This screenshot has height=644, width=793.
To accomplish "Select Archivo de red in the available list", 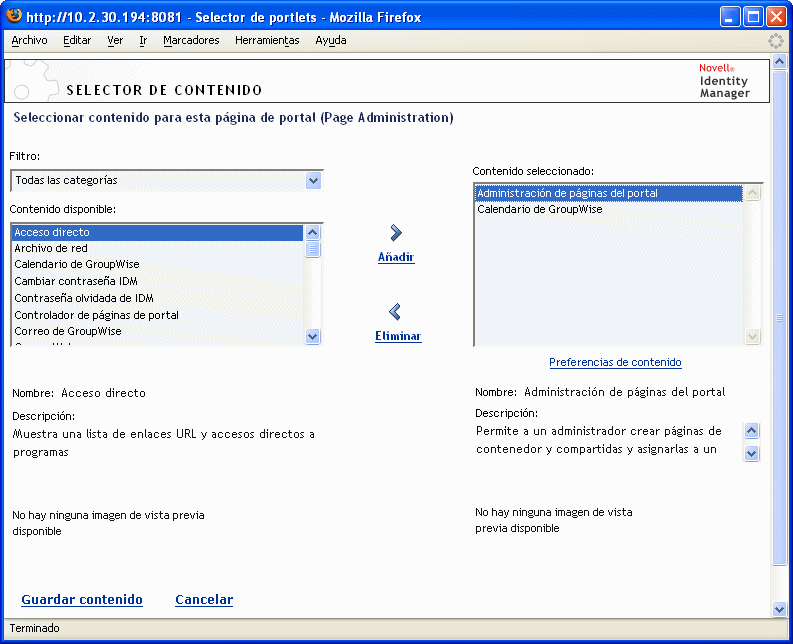I will click(x=157, y=248).
